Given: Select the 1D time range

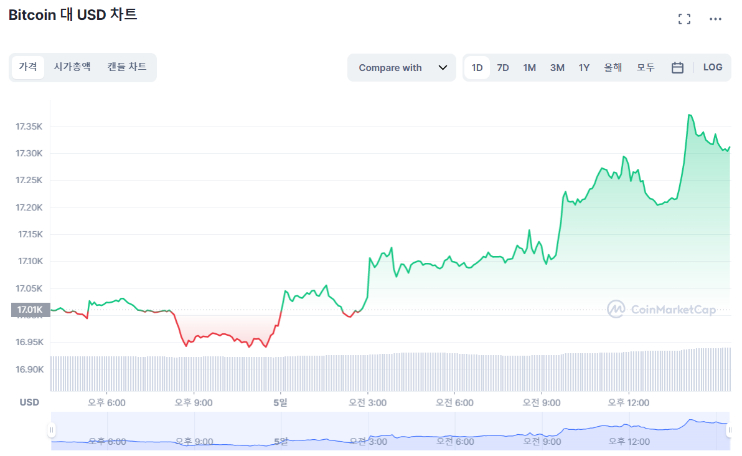Looking at the screenshot, I should [x=477, y=68].
